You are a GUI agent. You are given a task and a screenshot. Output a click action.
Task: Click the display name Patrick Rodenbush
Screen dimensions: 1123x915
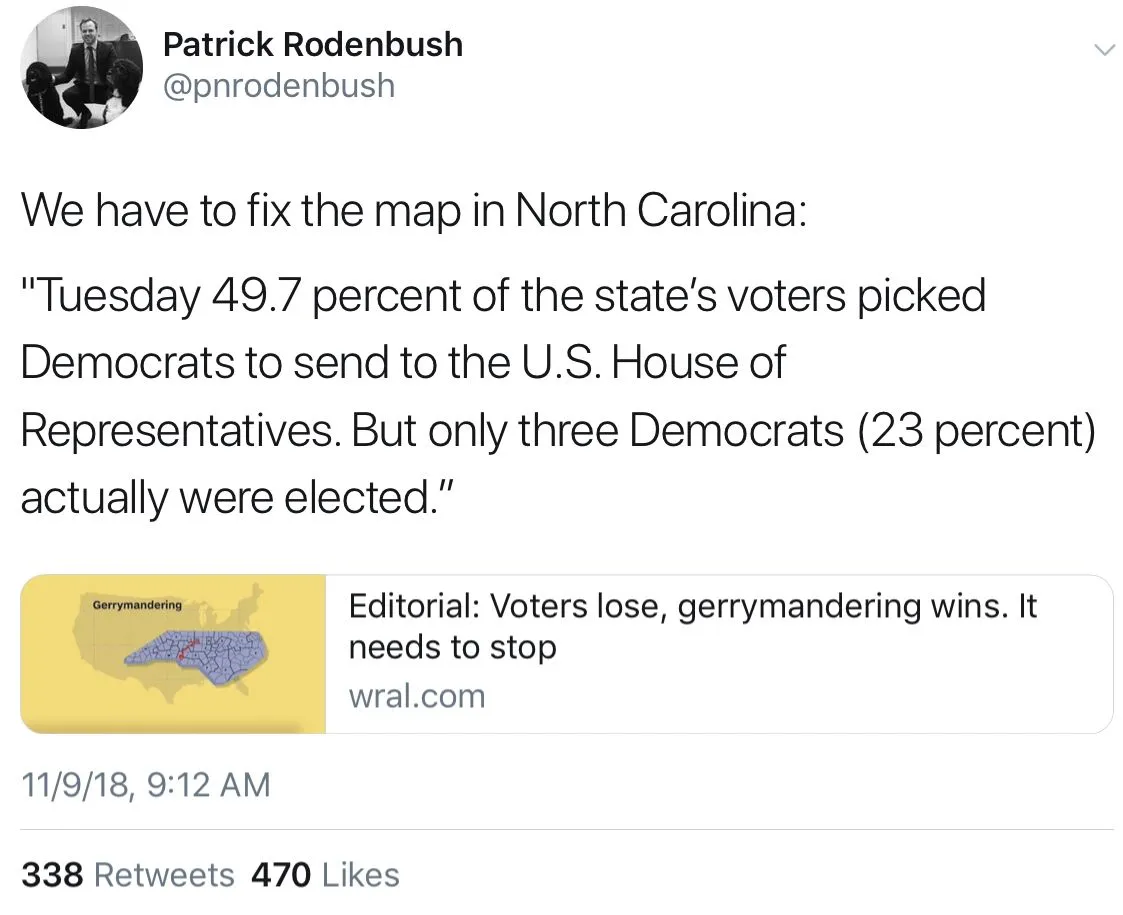(312, 44)
